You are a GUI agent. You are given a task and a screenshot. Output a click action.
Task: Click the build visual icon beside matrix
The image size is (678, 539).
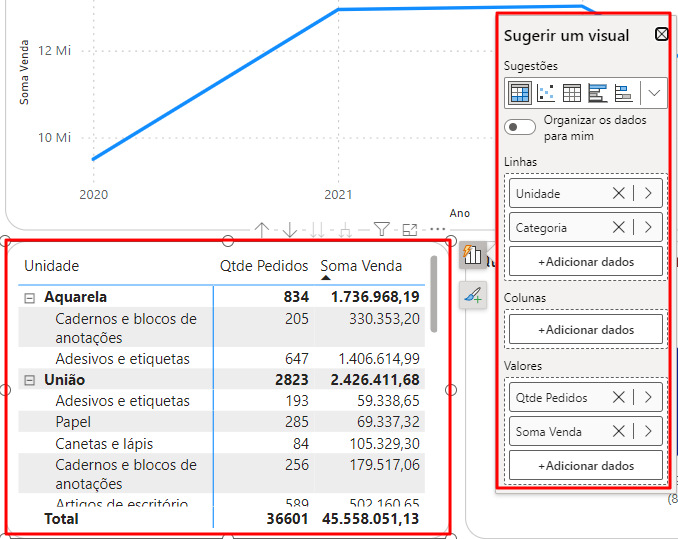click(x=473, y=256)
